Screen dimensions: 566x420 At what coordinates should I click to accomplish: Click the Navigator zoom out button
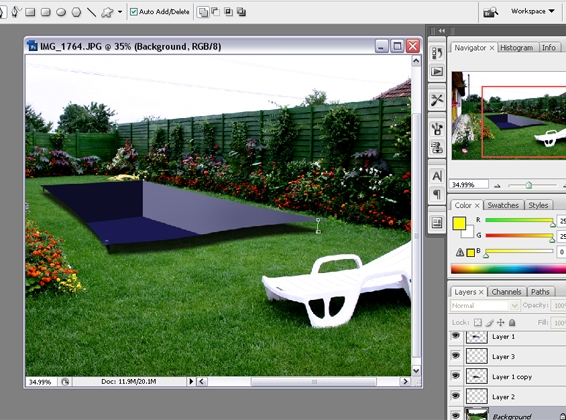pyautogui.click(x=497, y=185)
